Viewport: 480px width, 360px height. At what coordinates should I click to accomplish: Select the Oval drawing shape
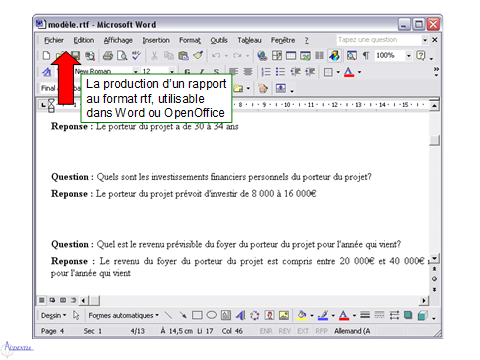tap(211, 315)
